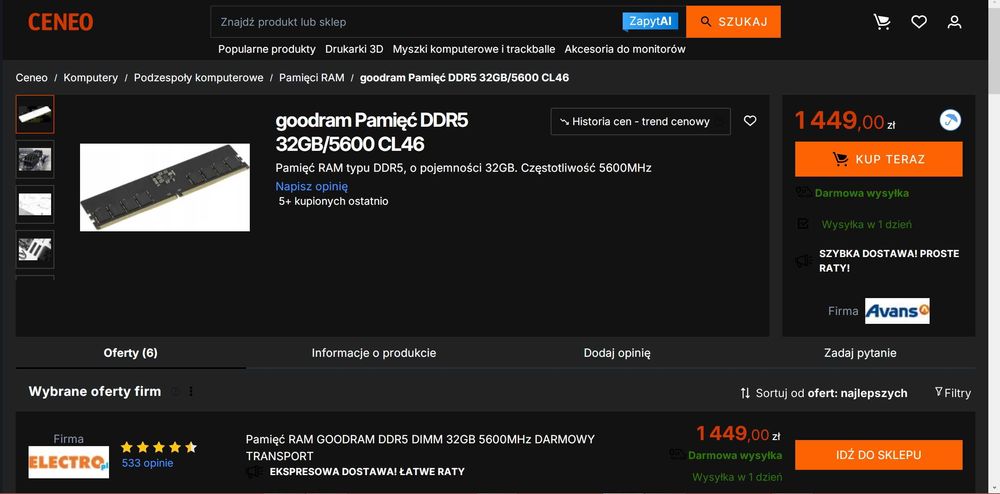Image resolution: width=1000 pixels, height=494 pixels.
Task: Open Sortuj od ofert: najlepszych sort dropdown
Action: (823, 393)
